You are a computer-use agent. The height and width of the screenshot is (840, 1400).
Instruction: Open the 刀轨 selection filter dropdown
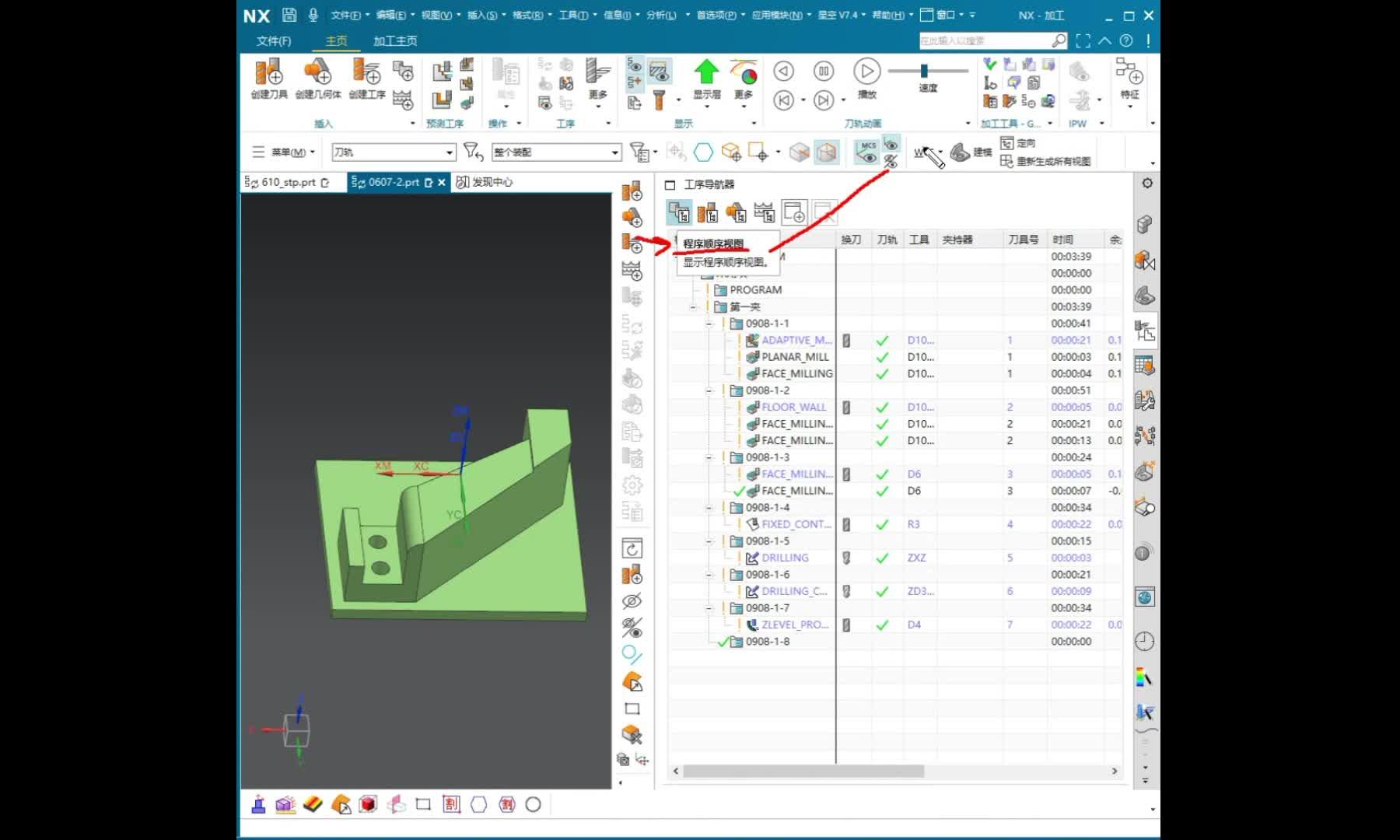(x=394, y=152)
